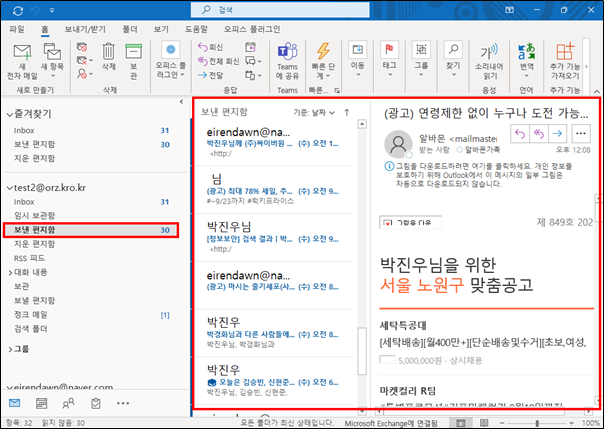This screenshot has width=604, height=429.
Task: Start 소리내어 읽기 read aloud
Action: coord(489,61)
